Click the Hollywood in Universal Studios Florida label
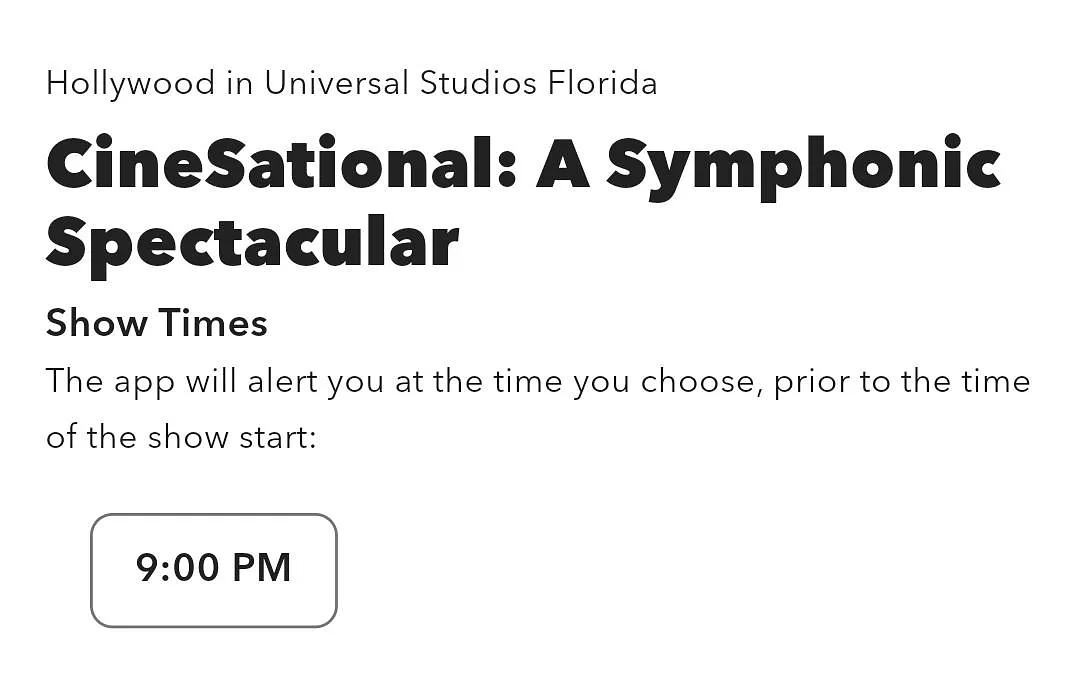Viewport: 1080px width, 679px height. [x=351, y=84]
